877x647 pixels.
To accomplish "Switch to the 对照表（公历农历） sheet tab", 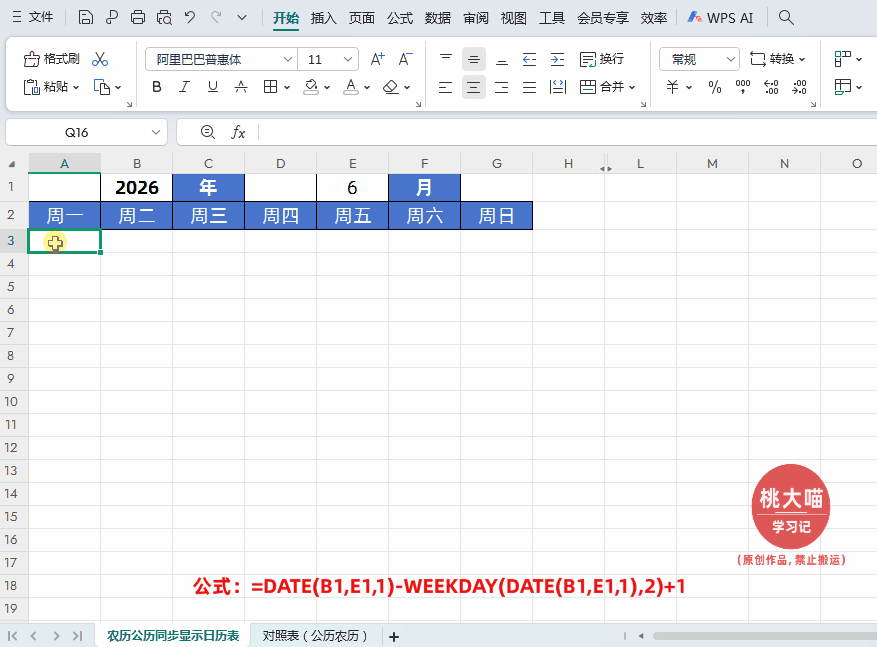I will coord(315,636).
